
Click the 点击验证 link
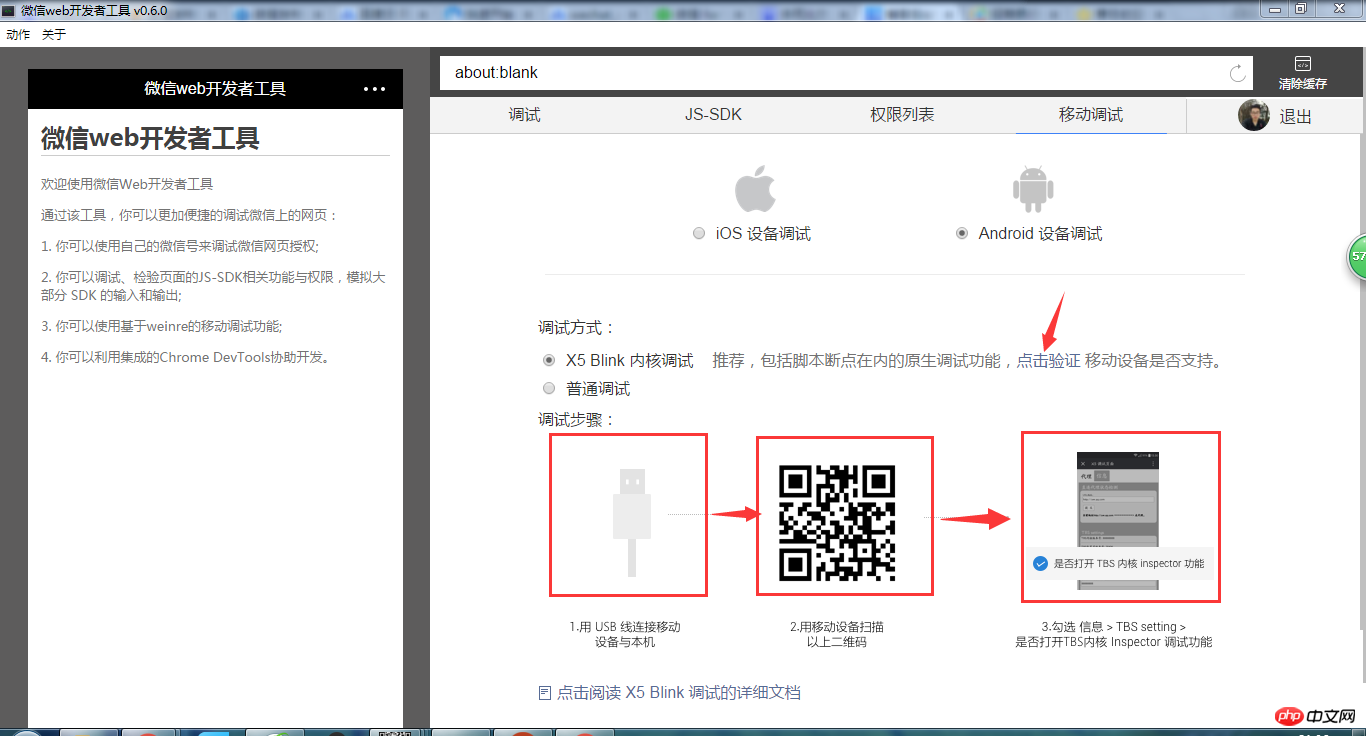[x=1048, y=360]
